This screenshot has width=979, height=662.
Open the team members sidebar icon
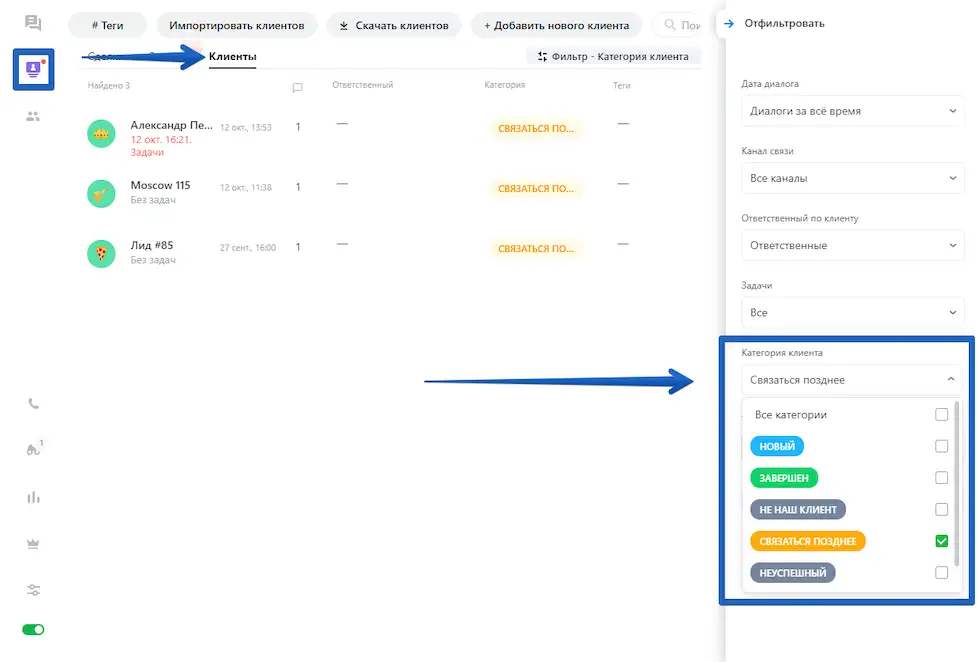pyautogui.click(x=33, y=116)
